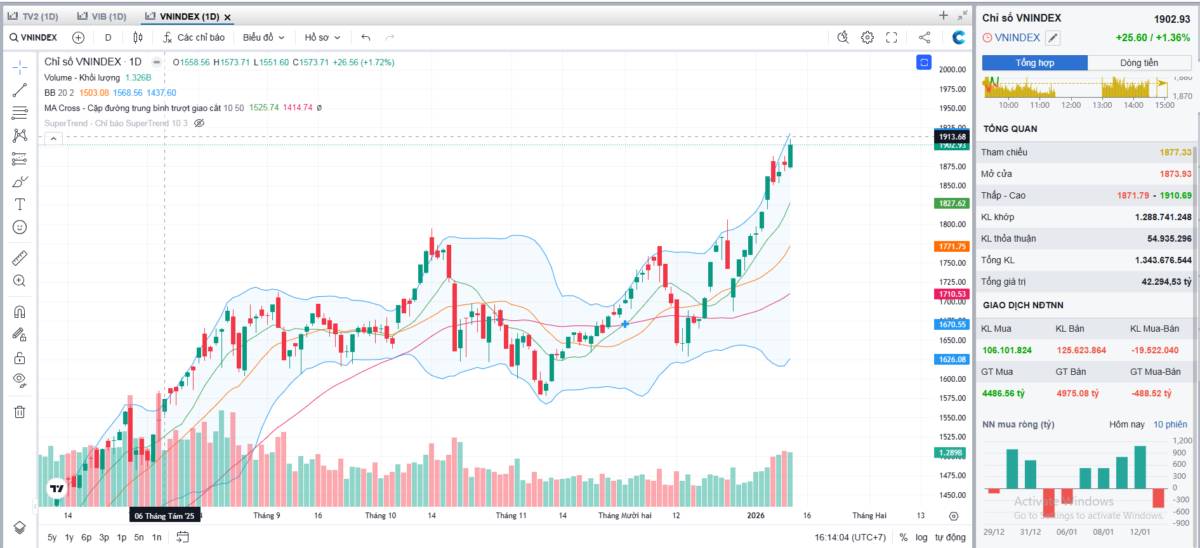The width and height of the screenshot is (1200, 548).
Task: Redo the chart action
Action: pyautogui.click(x=390, y=37)
